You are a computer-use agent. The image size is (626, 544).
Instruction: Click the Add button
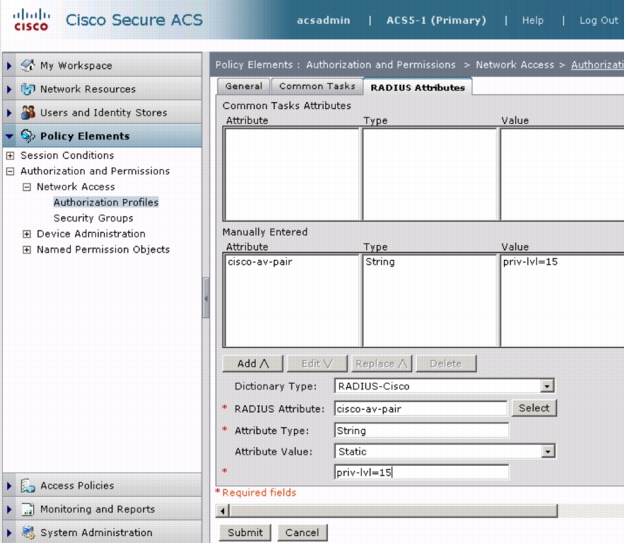tap(253, 364)
